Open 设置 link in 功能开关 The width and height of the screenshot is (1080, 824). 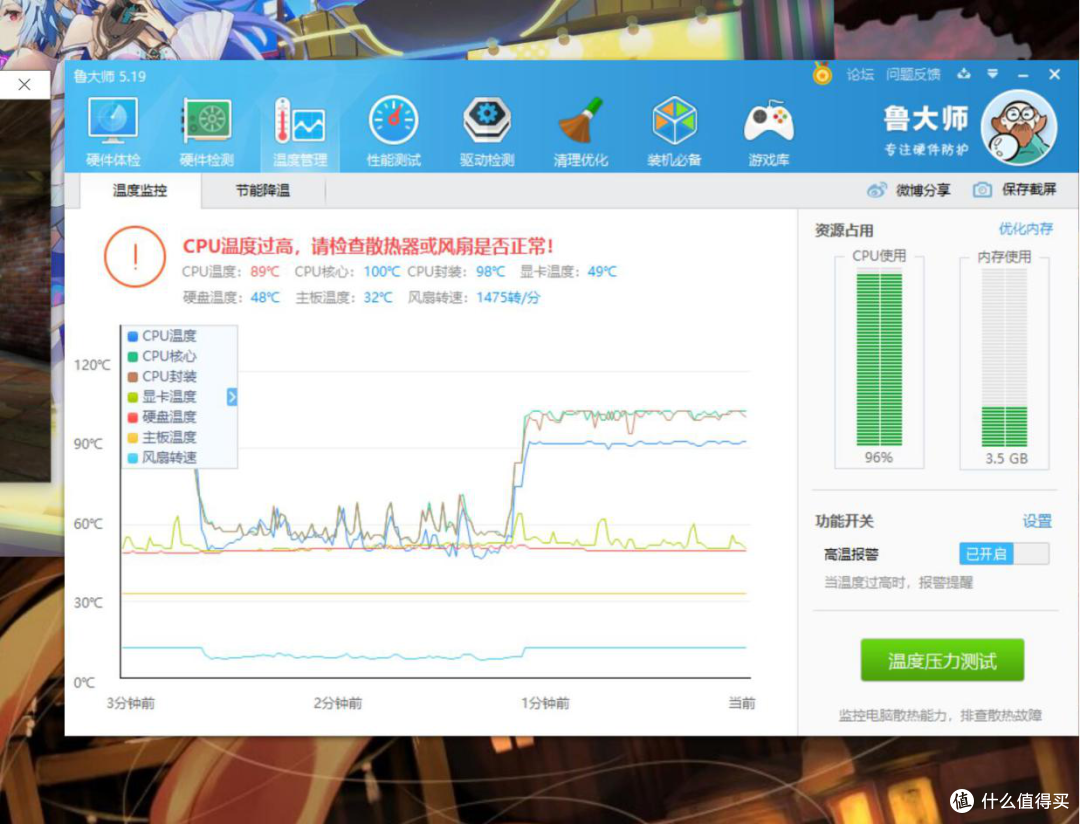pos(1037,522)
